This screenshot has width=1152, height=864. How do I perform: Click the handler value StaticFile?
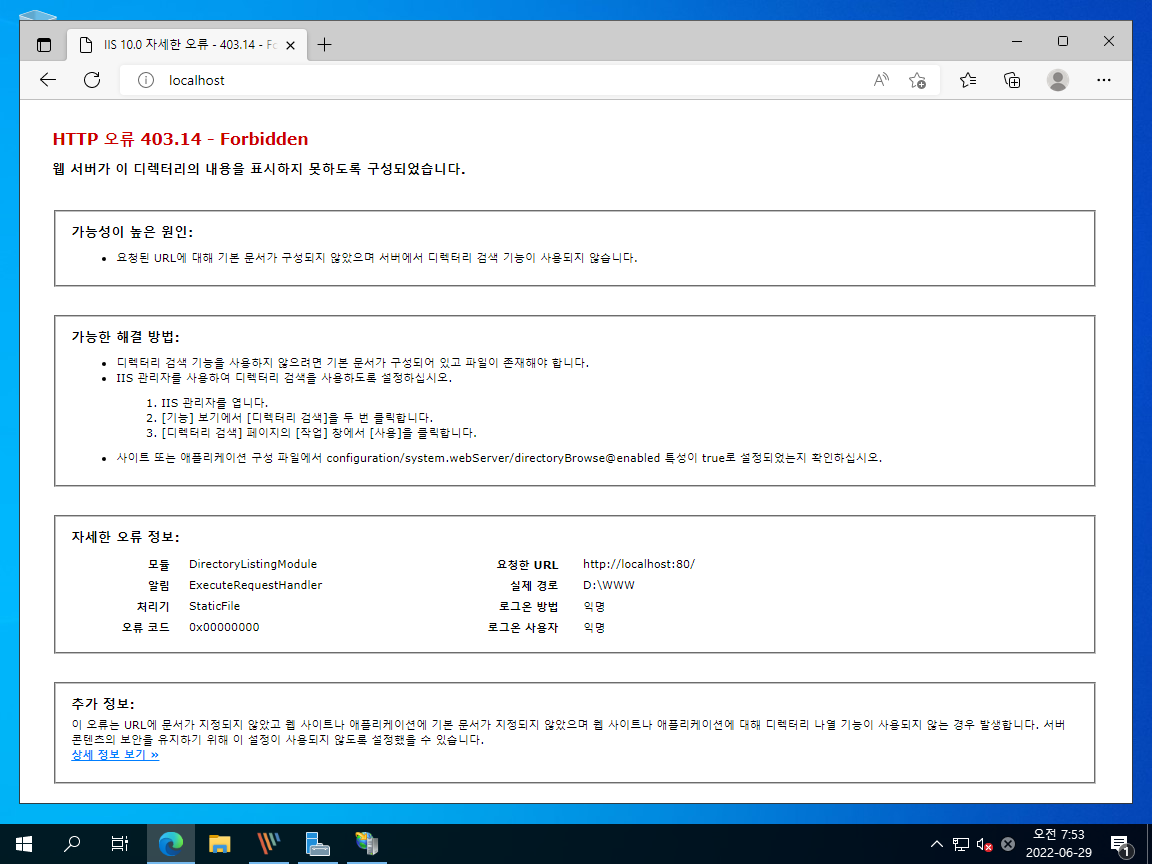(x=215, y=606)
